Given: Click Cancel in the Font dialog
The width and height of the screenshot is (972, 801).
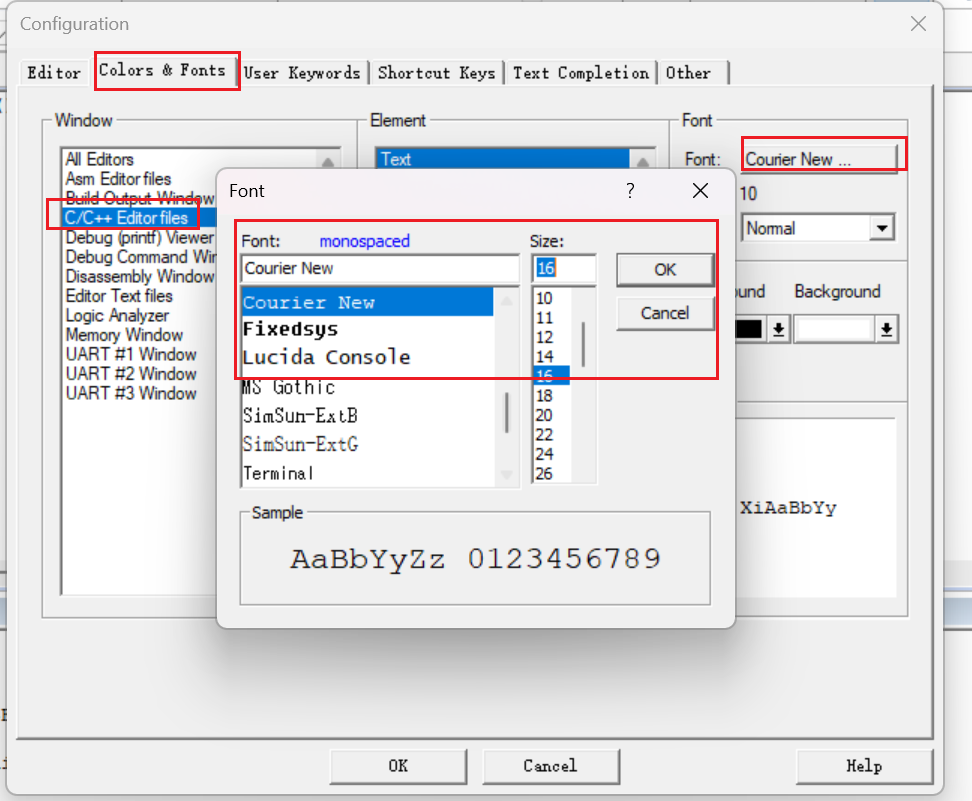Looking at the screenshot, I should [665, 313].
